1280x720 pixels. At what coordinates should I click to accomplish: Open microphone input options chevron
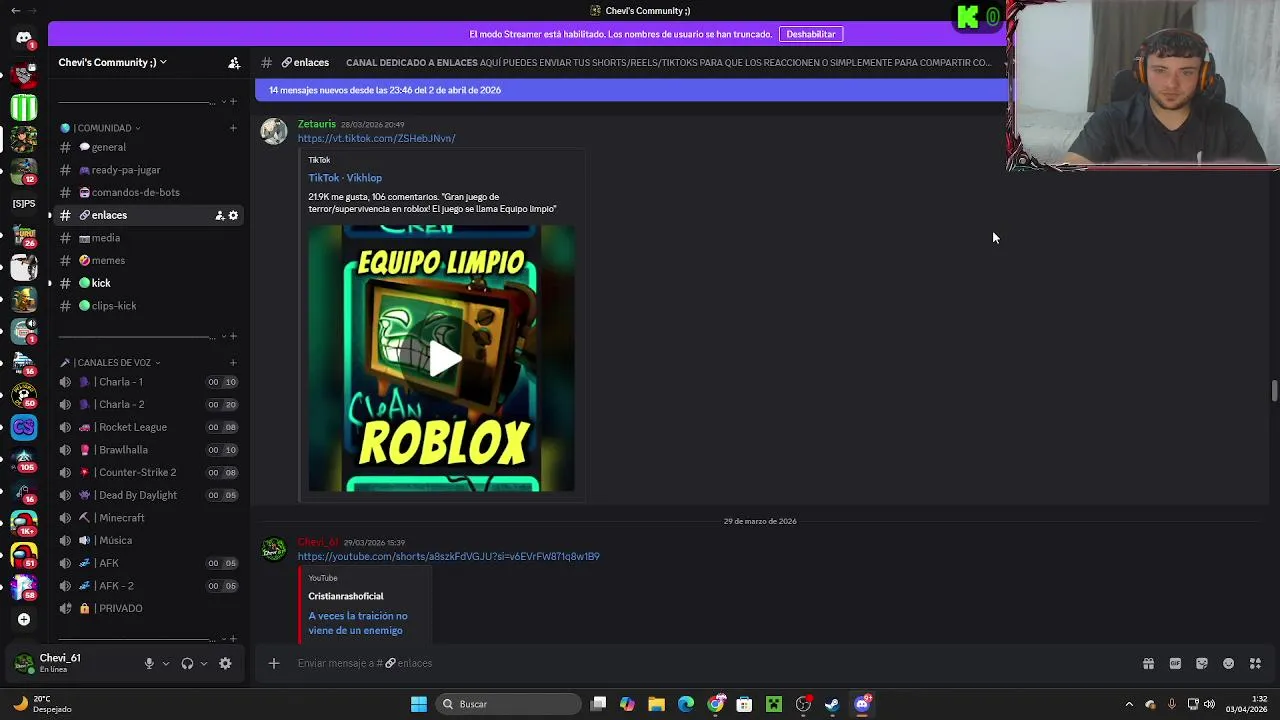[166, 663]
